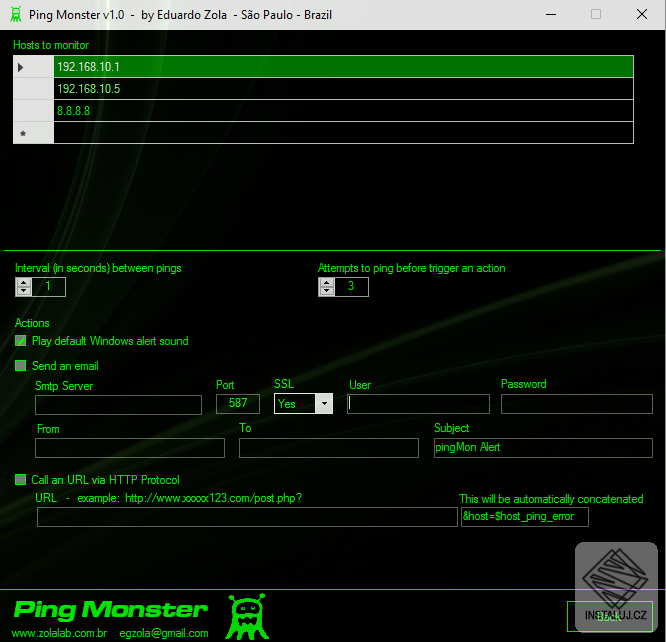Click the To email field
Image resolution: width=666 pixels, height=642 pixels.
point(329,448)
